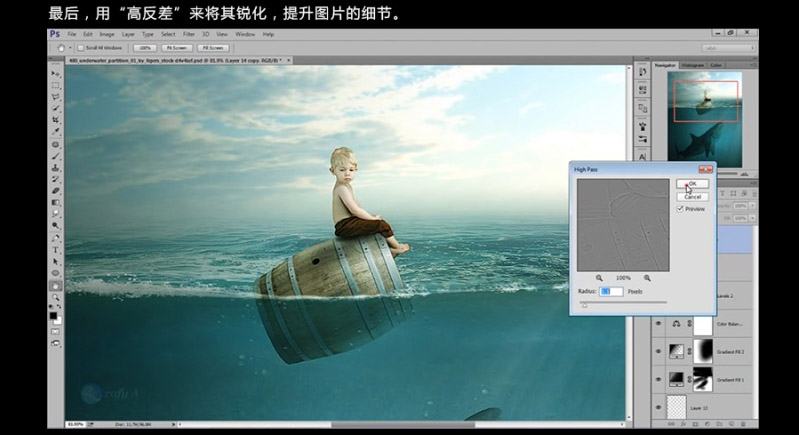
Task: Select the Quick Selection tool
Action: point(56,108)
